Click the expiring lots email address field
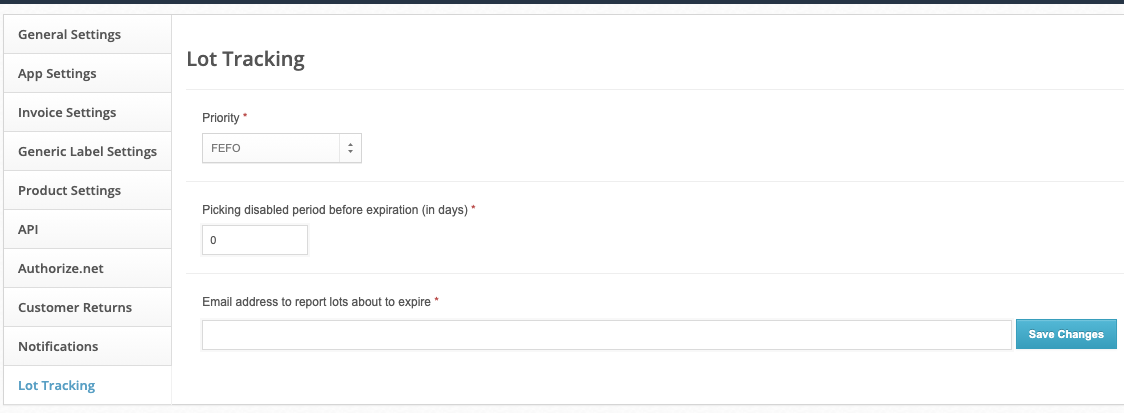 (606, 335)
